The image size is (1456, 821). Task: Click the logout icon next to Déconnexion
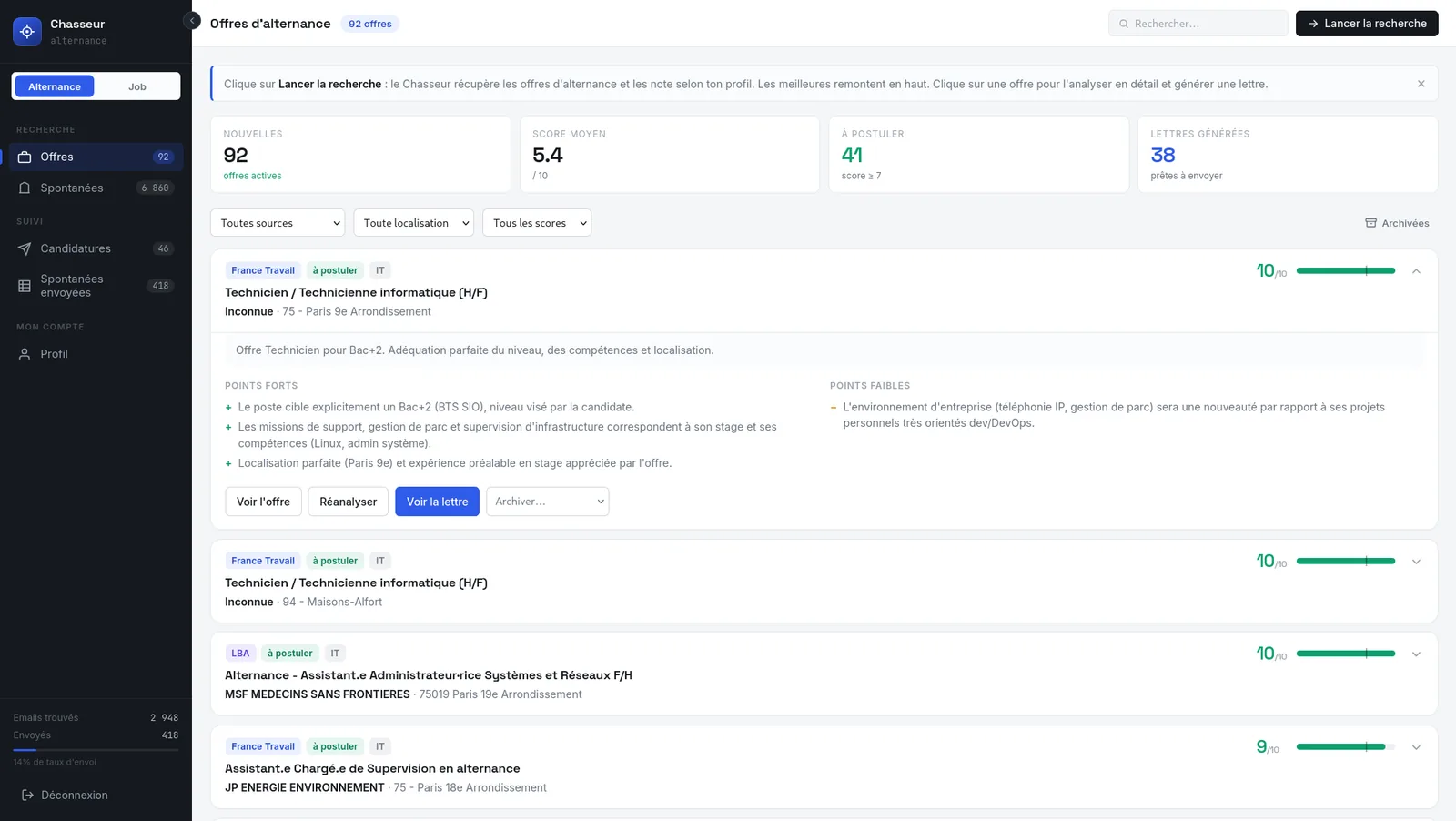tap(27, 795)
